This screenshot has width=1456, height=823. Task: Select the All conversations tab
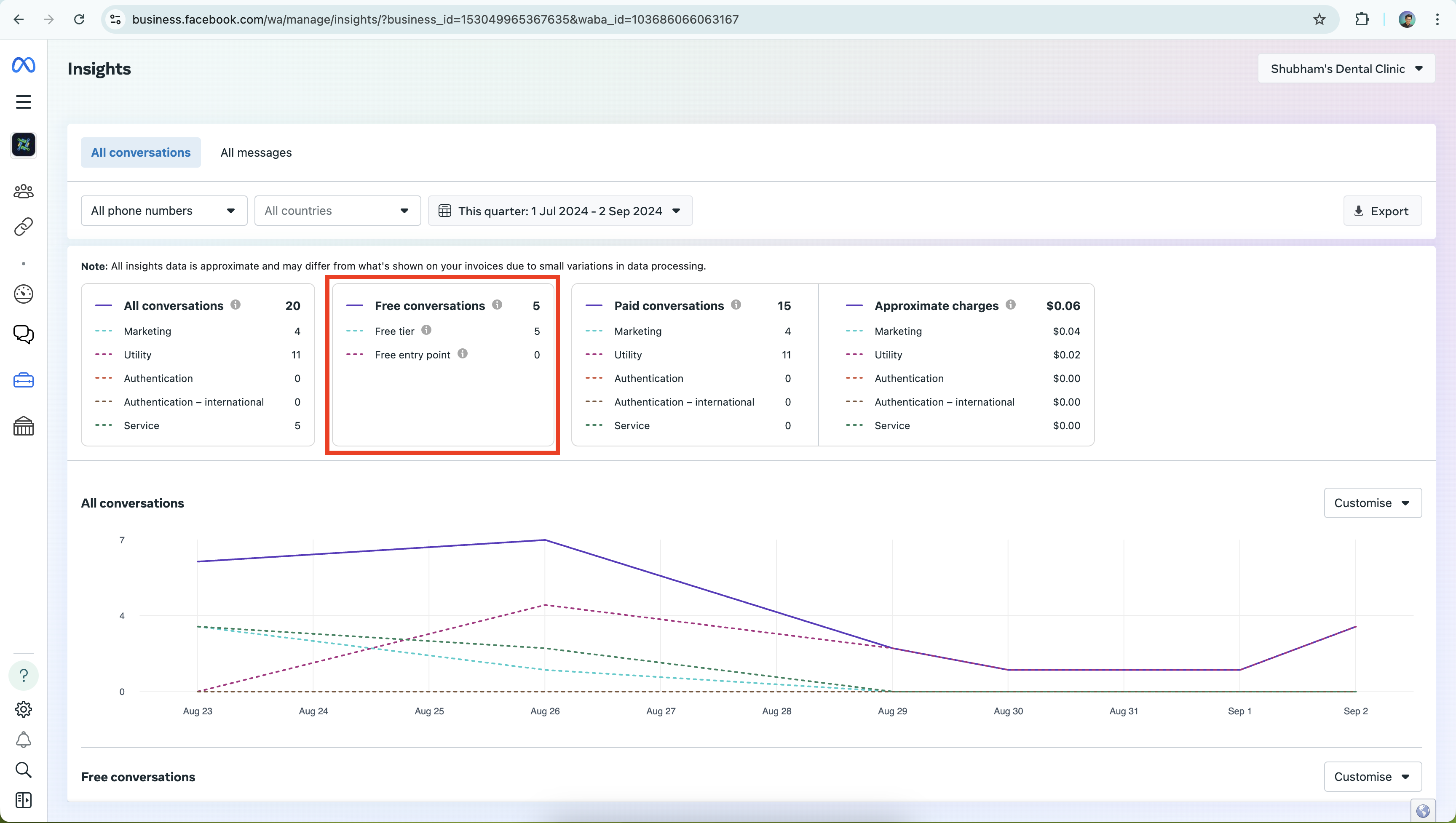click(x=141, y=152)
